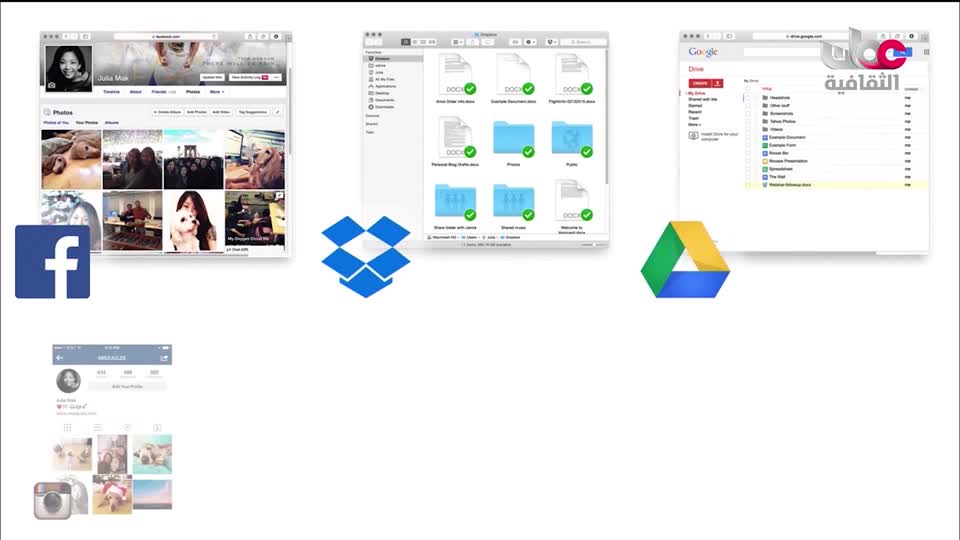The width and height of the screenshot is (960, 540).
Task: Click the camera icon on Facebook profile picture
Action: tap(51, 86)
